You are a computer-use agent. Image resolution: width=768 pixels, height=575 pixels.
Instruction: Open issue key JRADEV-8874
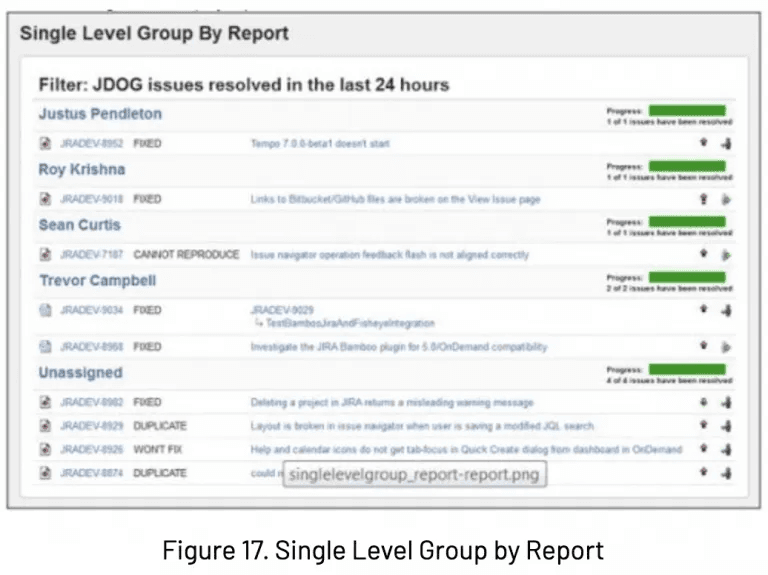click(x=91, y=473)
